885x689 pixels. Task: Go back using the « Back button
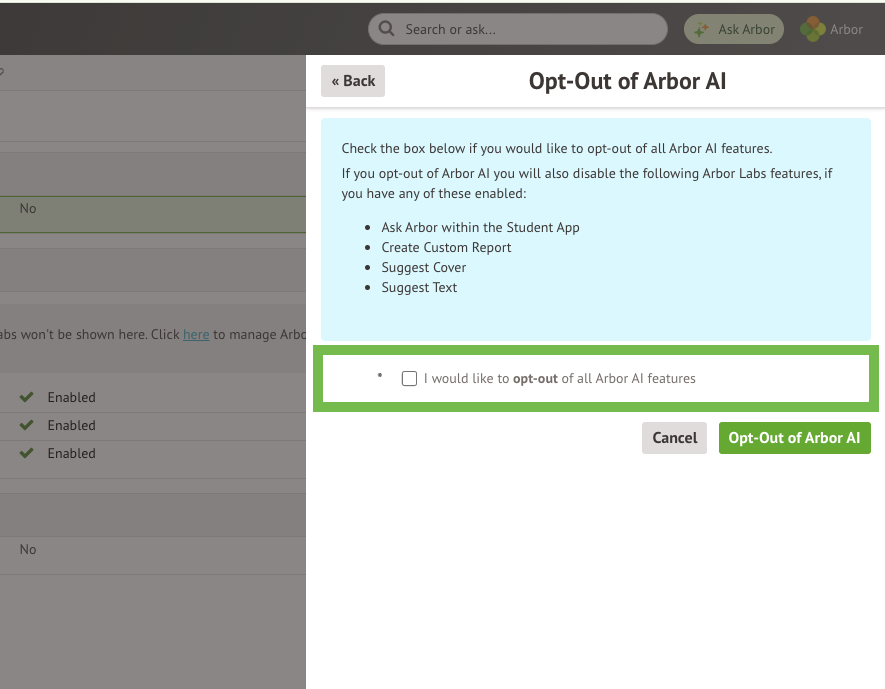tap(352, 81)
